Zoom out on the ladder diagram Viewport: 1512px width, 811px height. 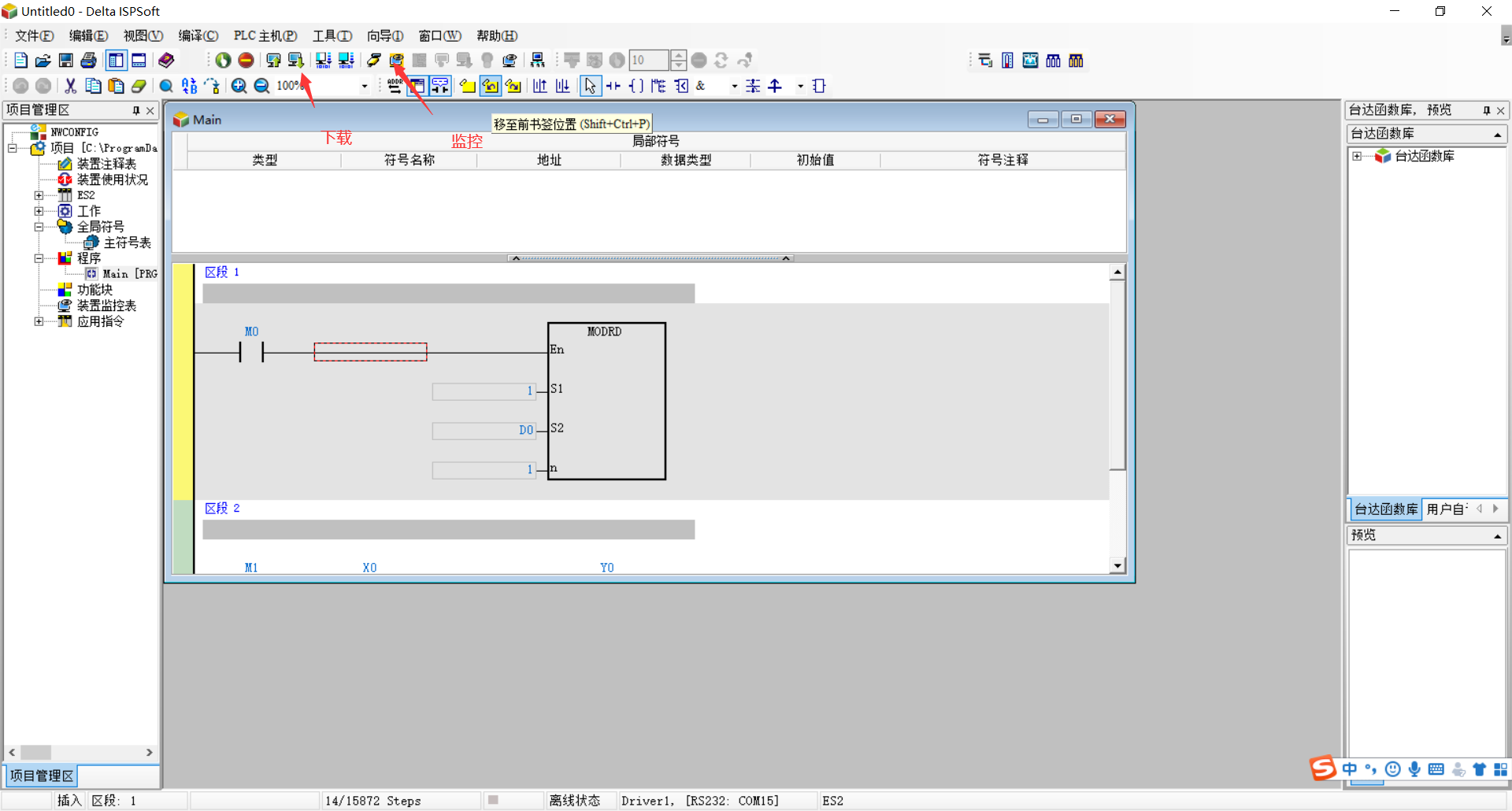pos(261,86)
